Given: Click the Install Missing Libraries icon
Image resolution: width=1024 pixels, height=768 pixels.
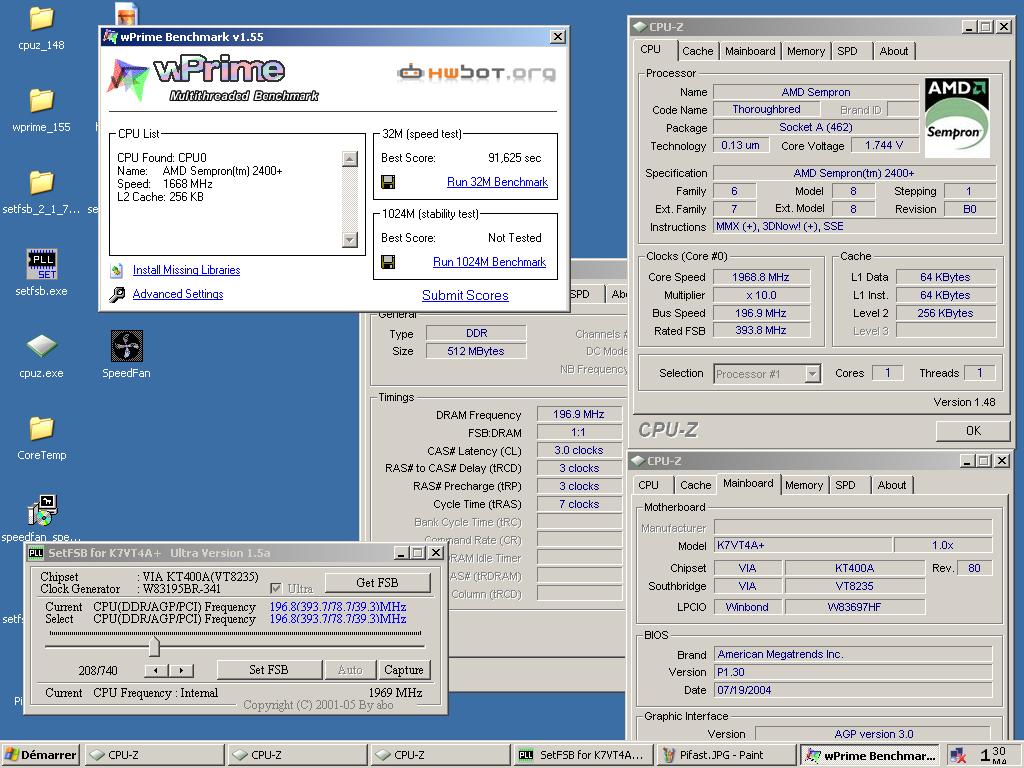Looking at the screenshot, I should [117, 270].
